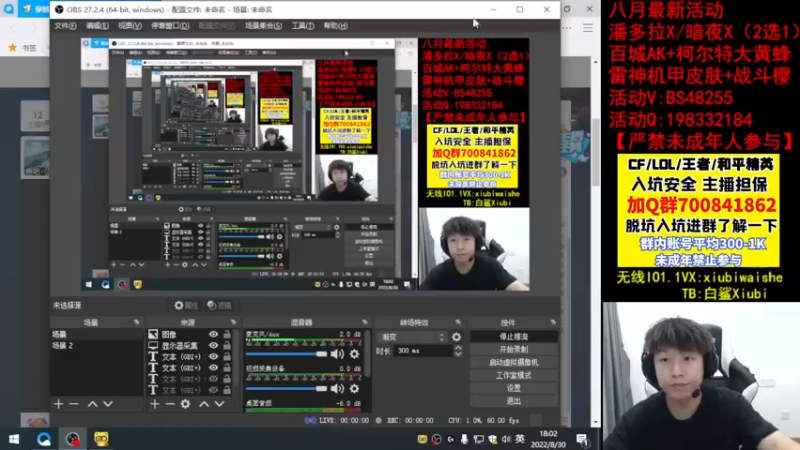This screenshot has width=800, height=450.
Task: Open the 工具(T) menu
Action: (303, 26)
